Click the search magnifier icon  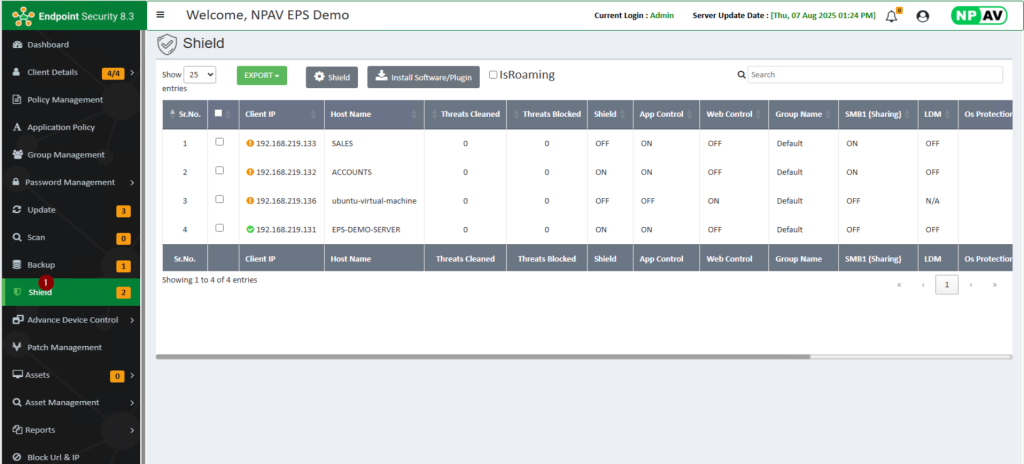[741, 75]
